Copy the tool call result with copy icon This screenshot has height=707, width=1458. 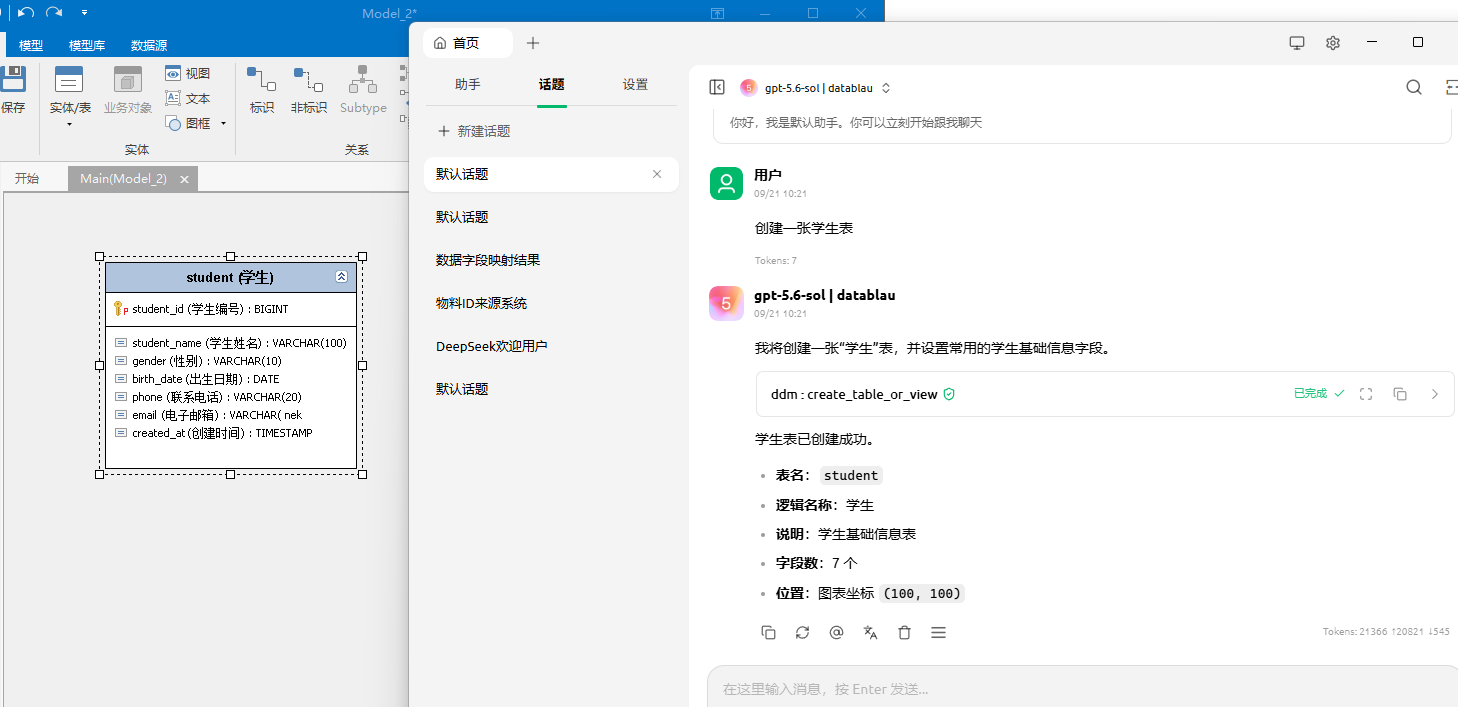pos(1400,394)
